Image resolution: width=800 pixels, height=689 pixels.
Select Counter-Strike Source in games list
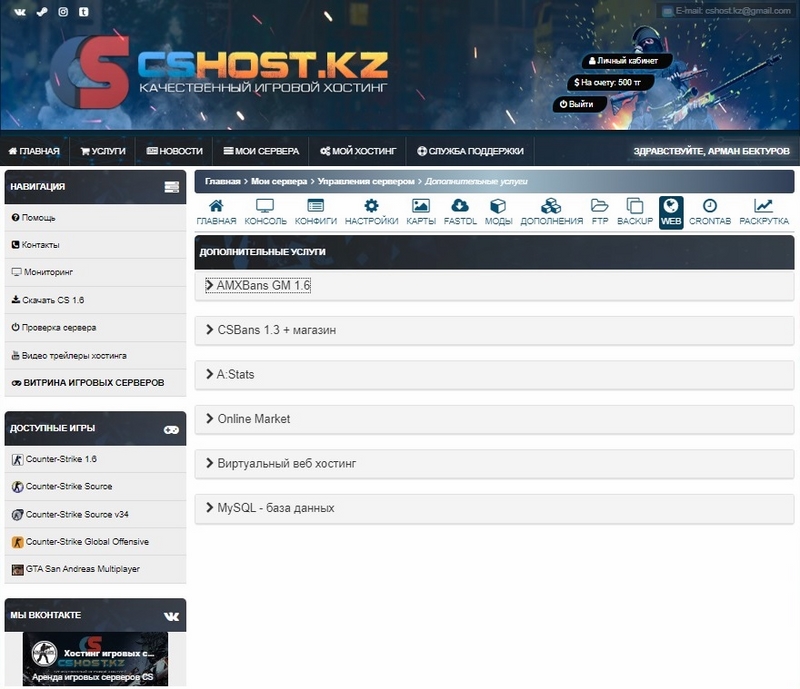click(x=62, y=487)
